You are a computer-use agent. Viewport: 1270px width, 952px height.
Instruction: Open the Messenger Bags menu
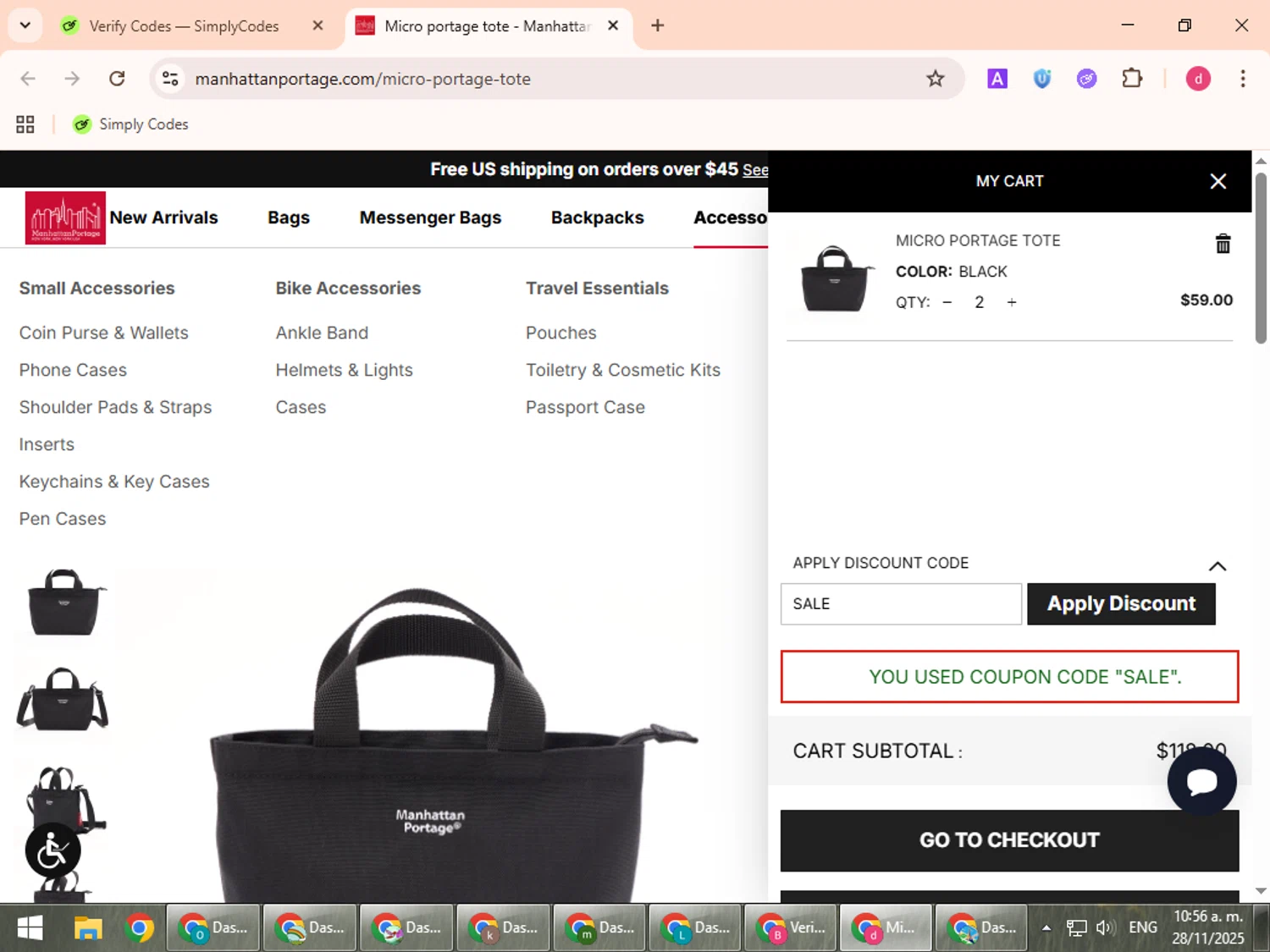[430, 217]
